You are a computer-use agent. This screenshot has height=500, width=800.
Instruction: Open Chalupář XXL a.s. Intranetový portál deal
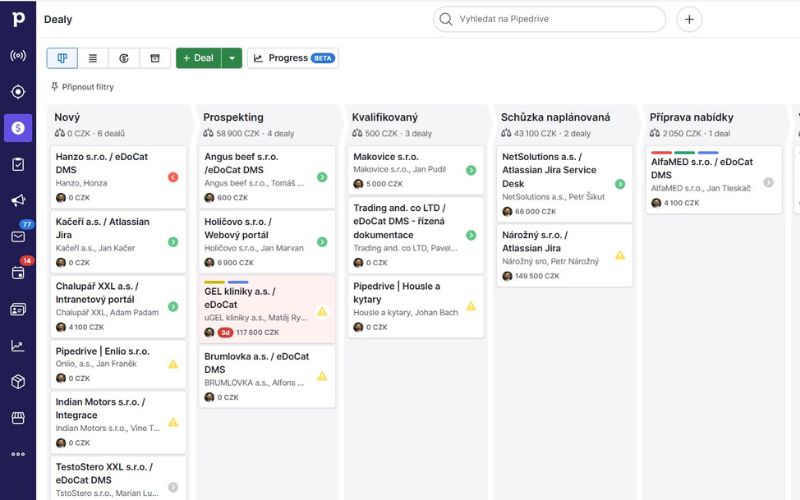pos(118,307)
